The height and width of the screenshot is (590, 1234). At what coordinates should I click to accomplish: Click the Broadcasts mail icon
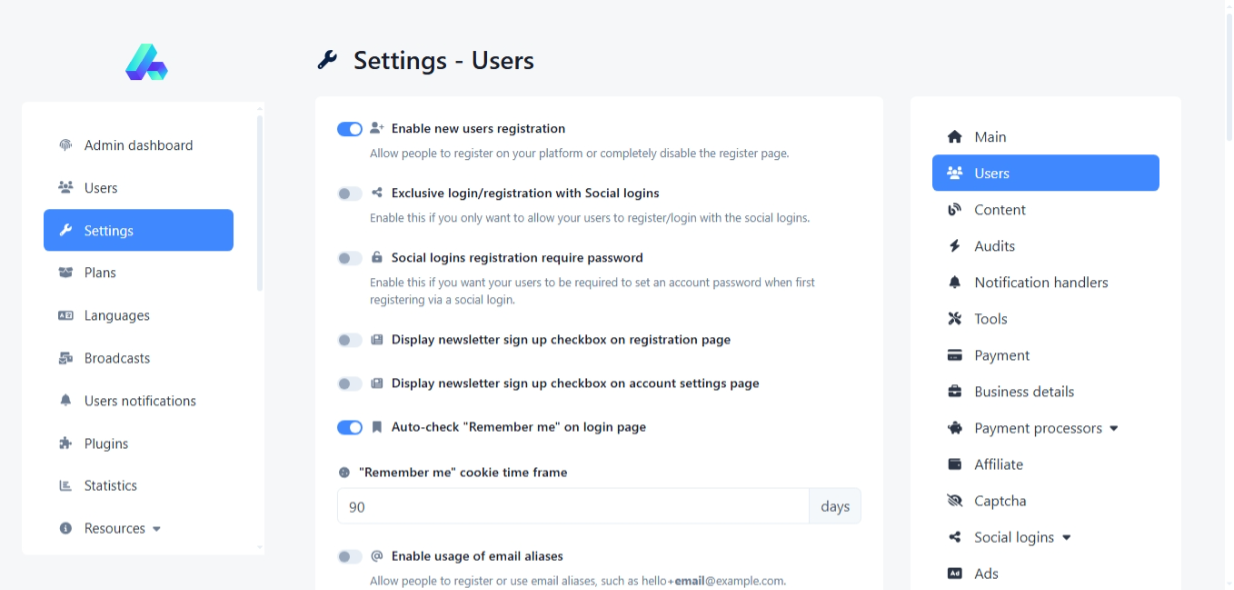(66, 358)
